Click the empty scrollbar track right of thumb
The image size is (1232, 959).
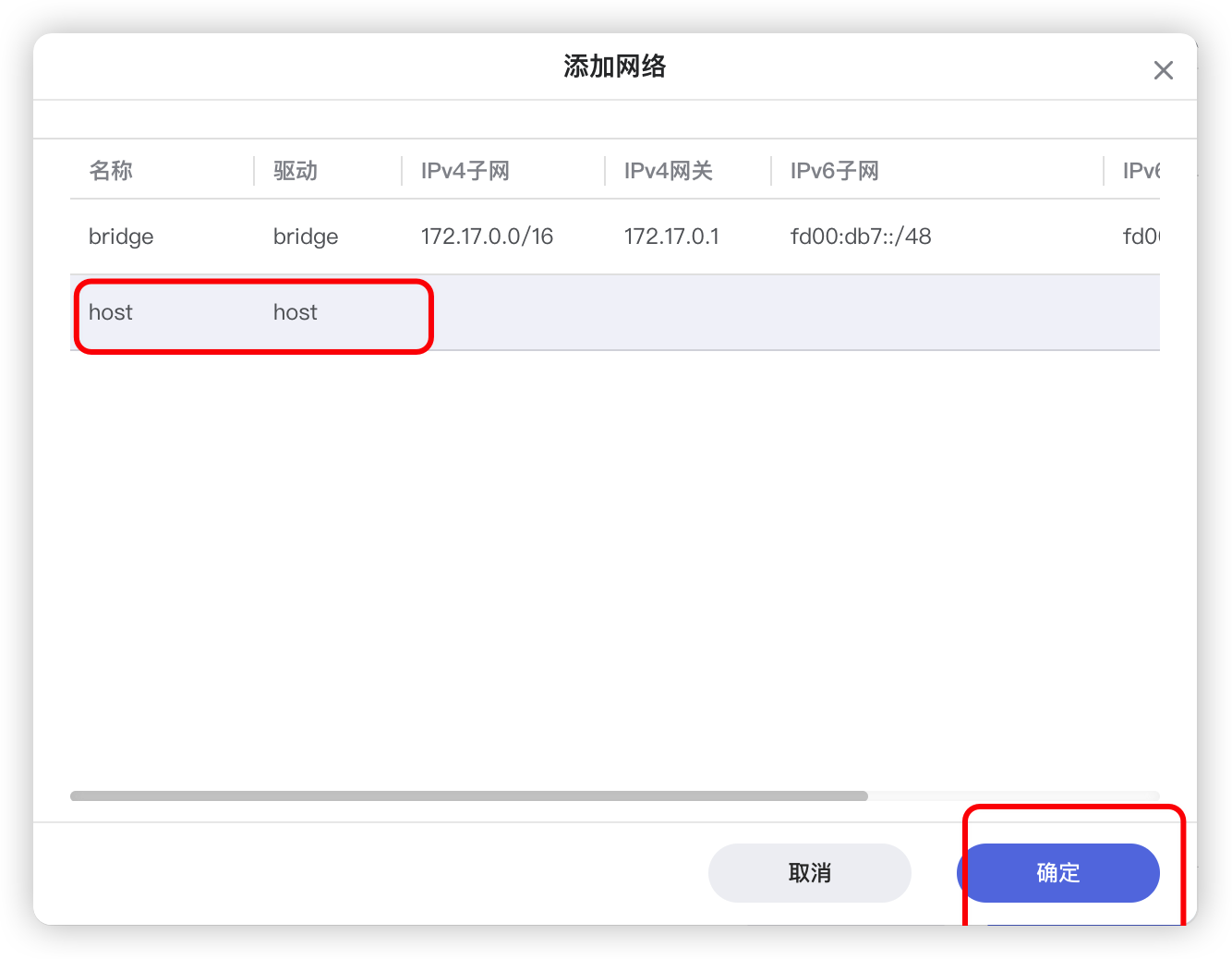pos(1013,795)
